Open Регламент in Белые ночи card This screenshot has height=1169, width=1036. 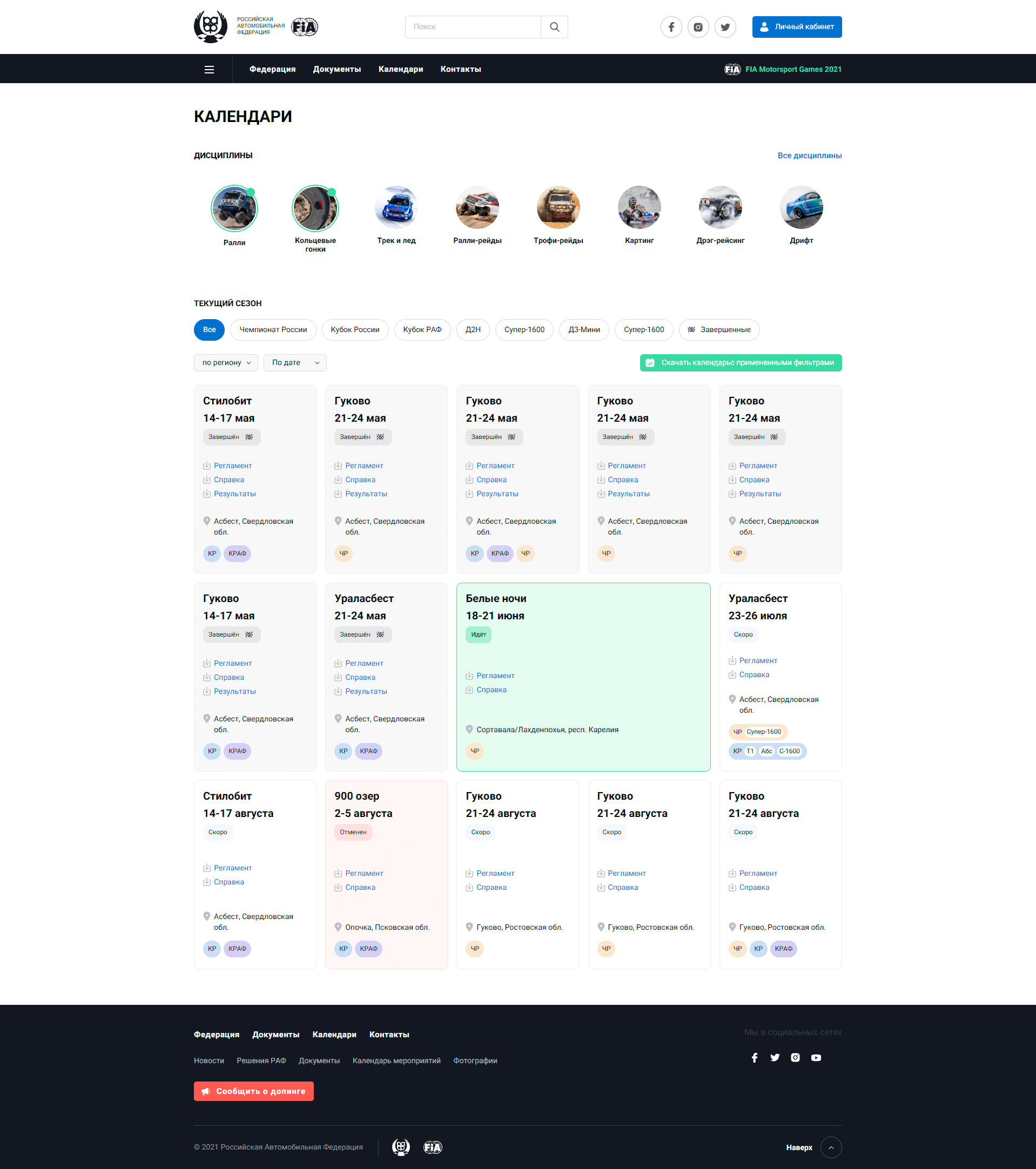495,675
